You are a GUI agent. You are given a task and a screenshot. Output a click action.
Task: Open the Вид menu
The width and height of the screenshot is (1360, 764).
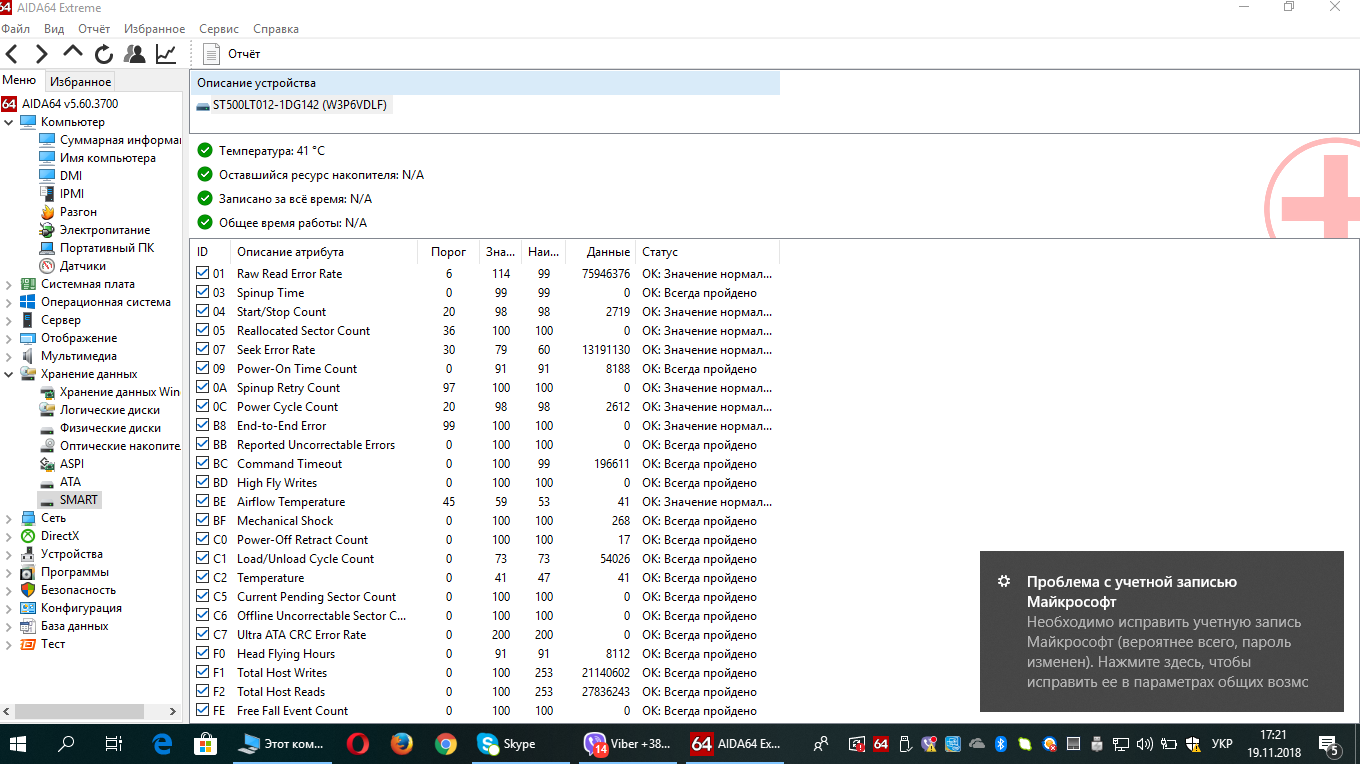pyautogui.click(x=54, y=29)
